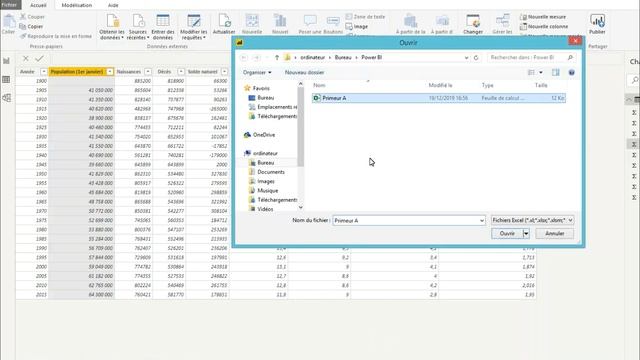Screen dimensions: 640x360
Task: Expand the address path history dropdown
Action: click(x=466, y=58)
